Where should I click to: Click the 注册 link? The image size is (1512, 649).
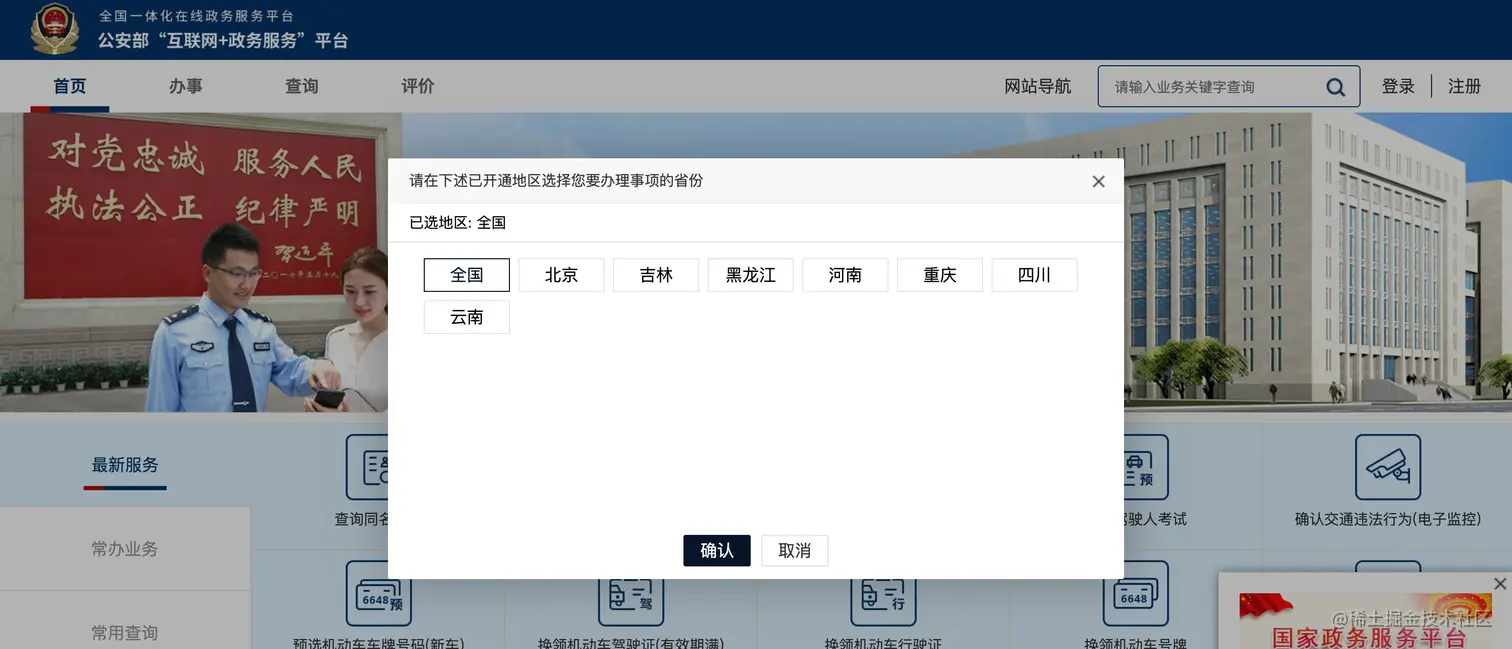(x=1465, y=86)
